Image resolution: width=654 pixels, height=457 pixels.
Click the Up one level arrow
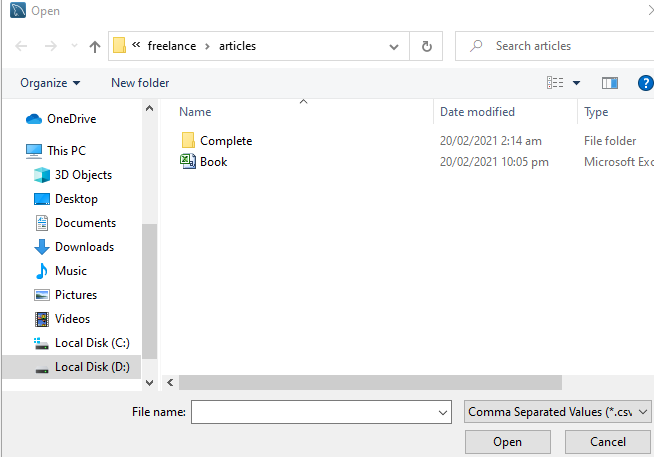95,46
